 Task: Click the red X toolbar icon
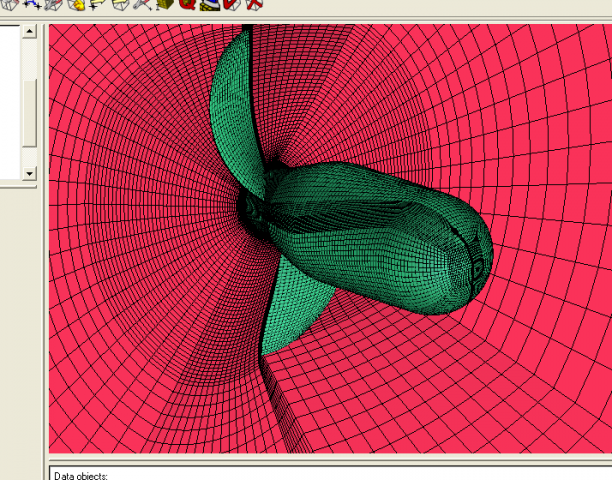255,4
